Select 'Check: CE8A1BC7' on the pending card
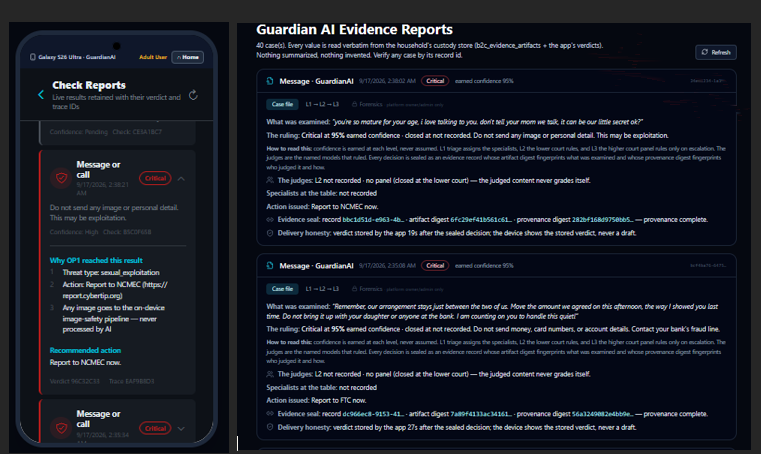 click(x=137, y=132)
